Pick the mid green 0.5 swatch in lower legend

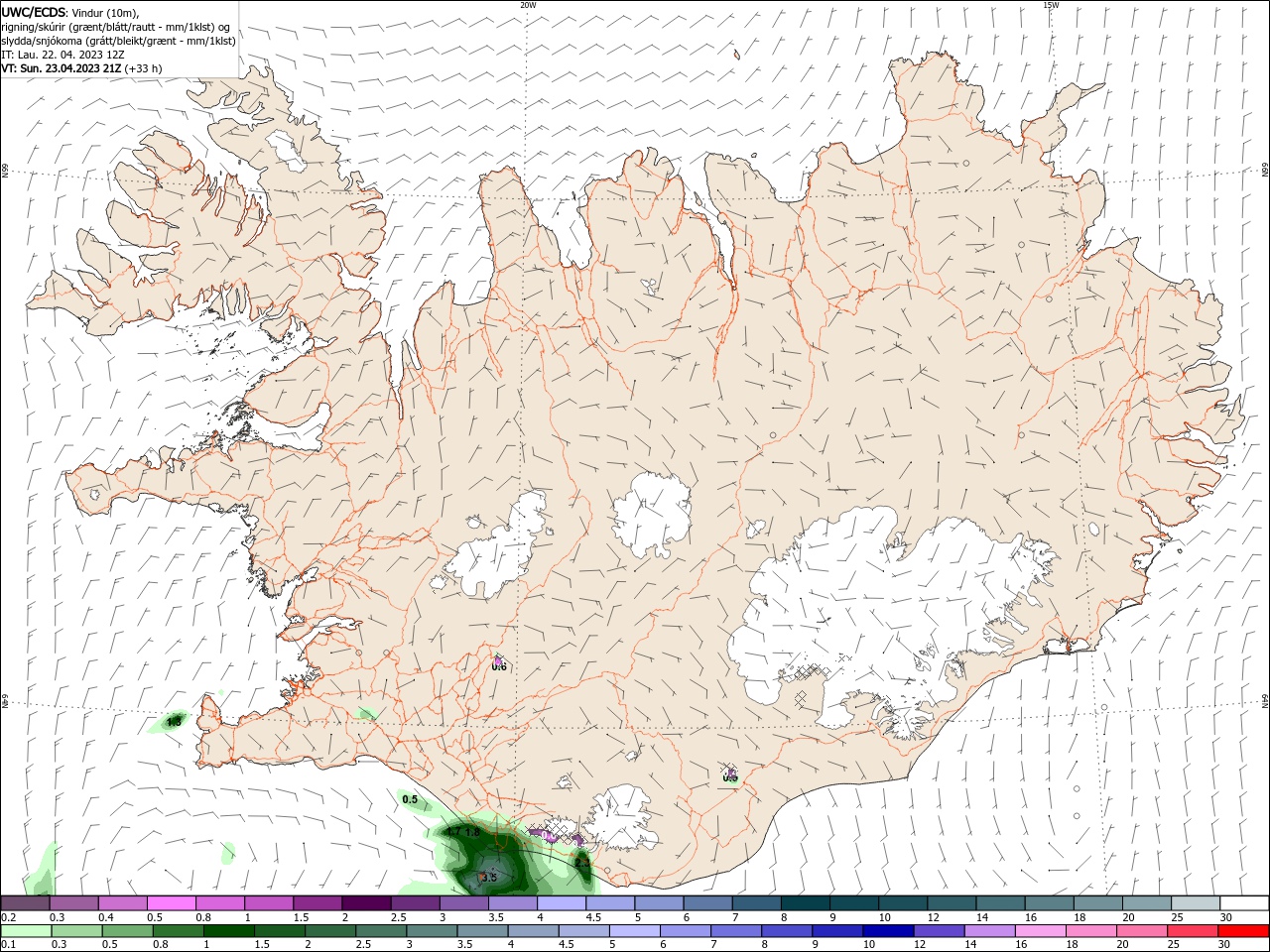127,931
